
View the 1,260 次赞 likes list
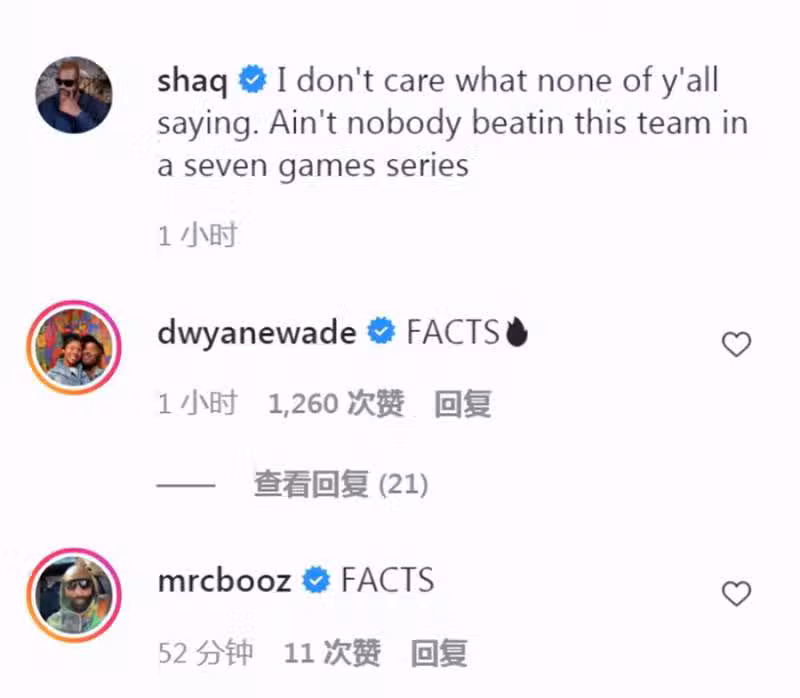[x=336, y=404]
